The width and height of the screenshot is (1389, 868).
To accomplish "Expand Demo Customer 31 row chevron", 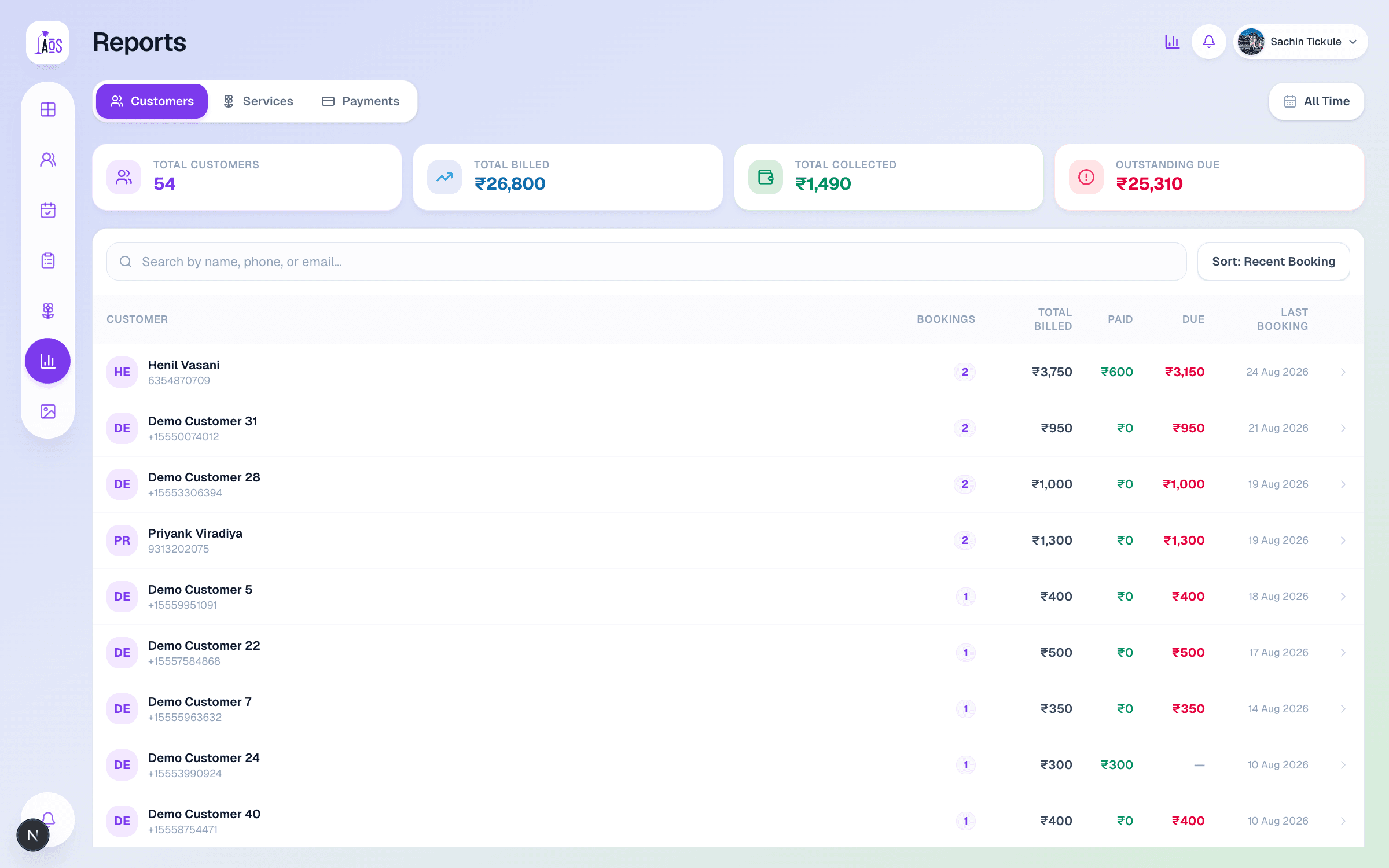I will [x=1343, y=428].
